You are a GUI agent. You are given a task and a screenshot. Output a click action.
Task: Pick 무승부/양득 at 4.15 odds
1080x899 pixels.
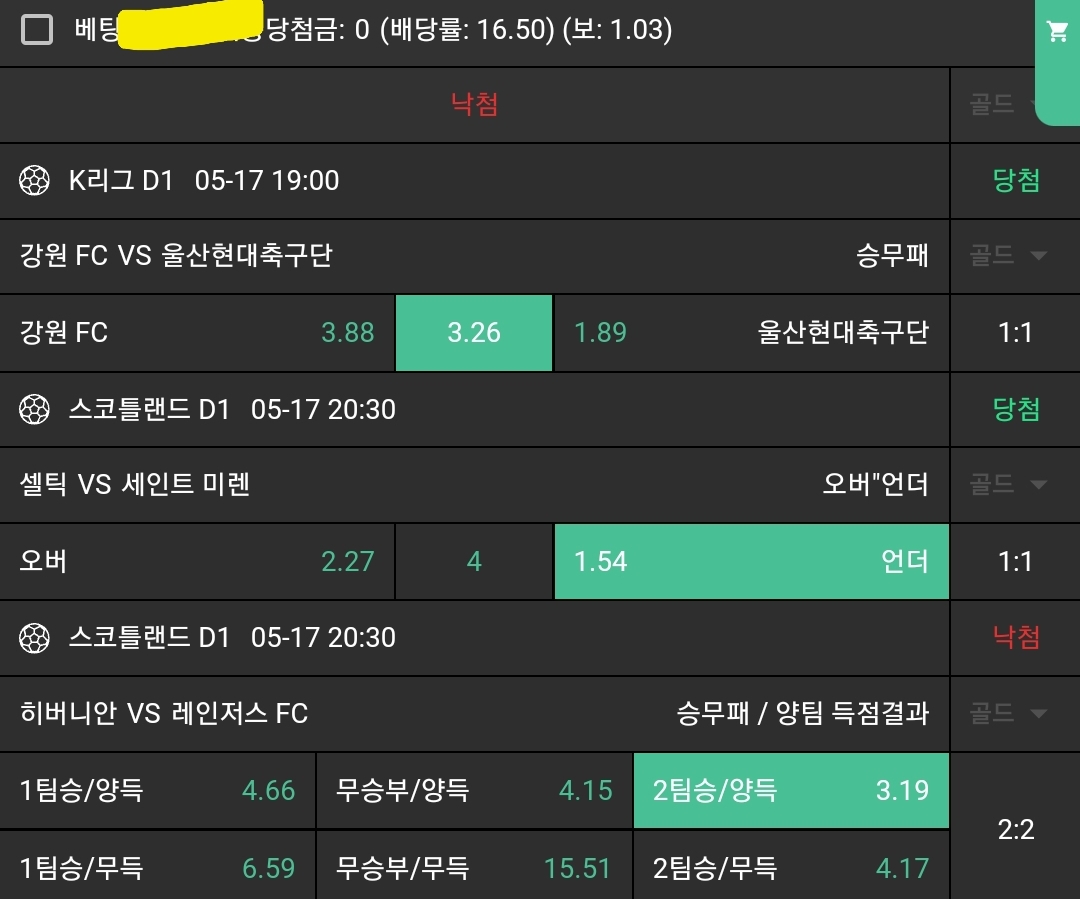[474, 791]
